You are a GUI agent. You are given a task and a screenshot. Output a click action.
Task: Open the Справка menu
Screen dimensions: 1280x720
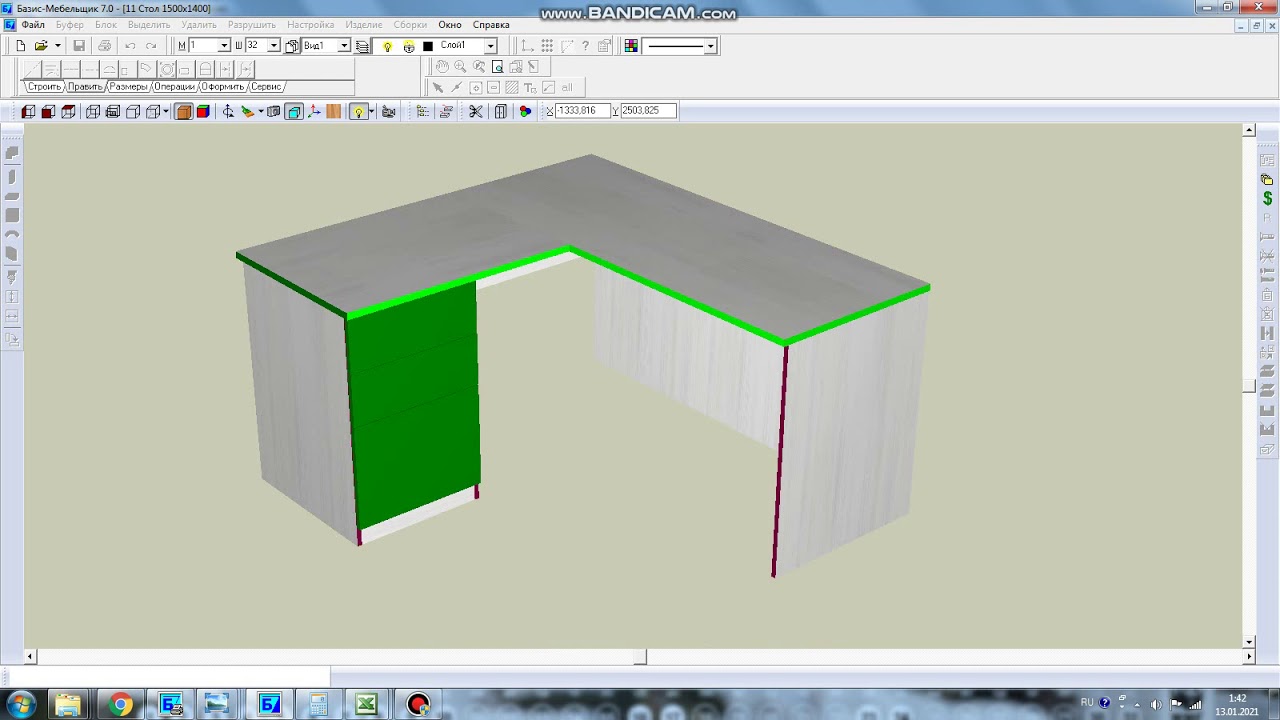491,24
